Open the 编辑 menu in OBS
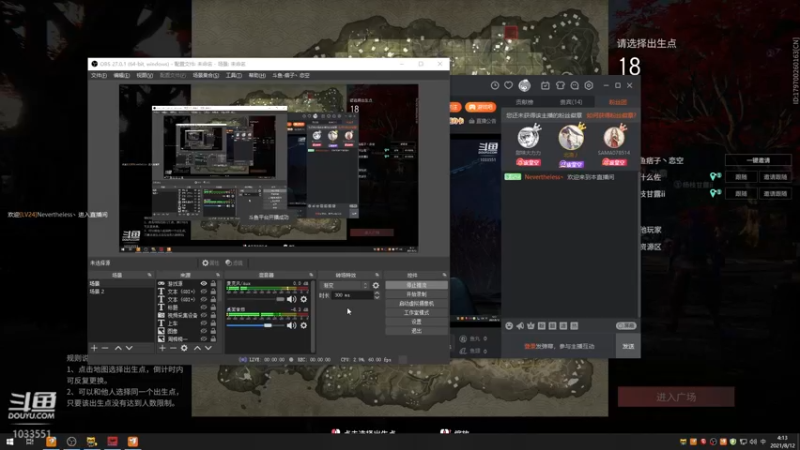 121,76
